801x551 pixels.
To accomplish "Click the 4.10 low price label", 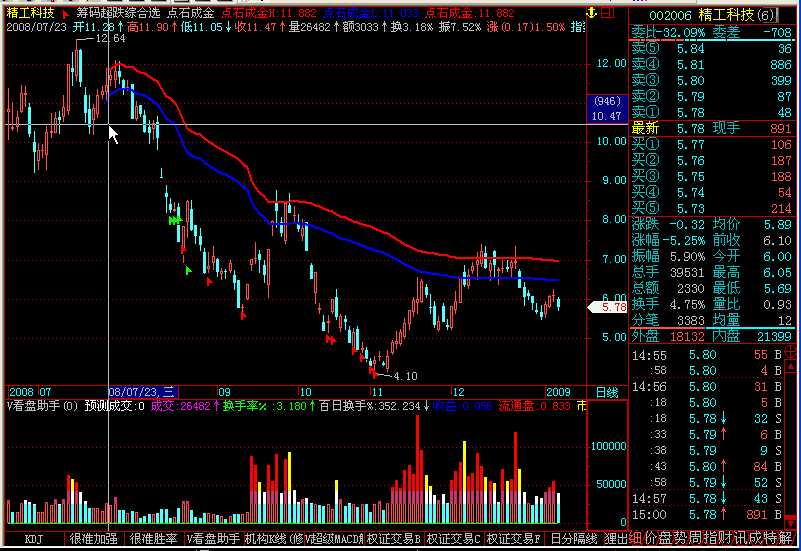I will pos(406,376).
